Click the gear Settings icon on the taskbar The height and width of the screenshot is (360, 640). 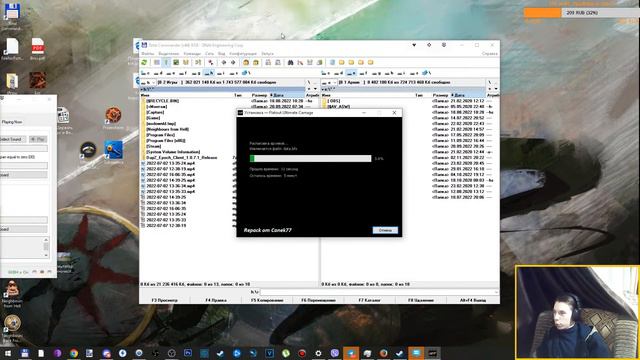point(318,353)
